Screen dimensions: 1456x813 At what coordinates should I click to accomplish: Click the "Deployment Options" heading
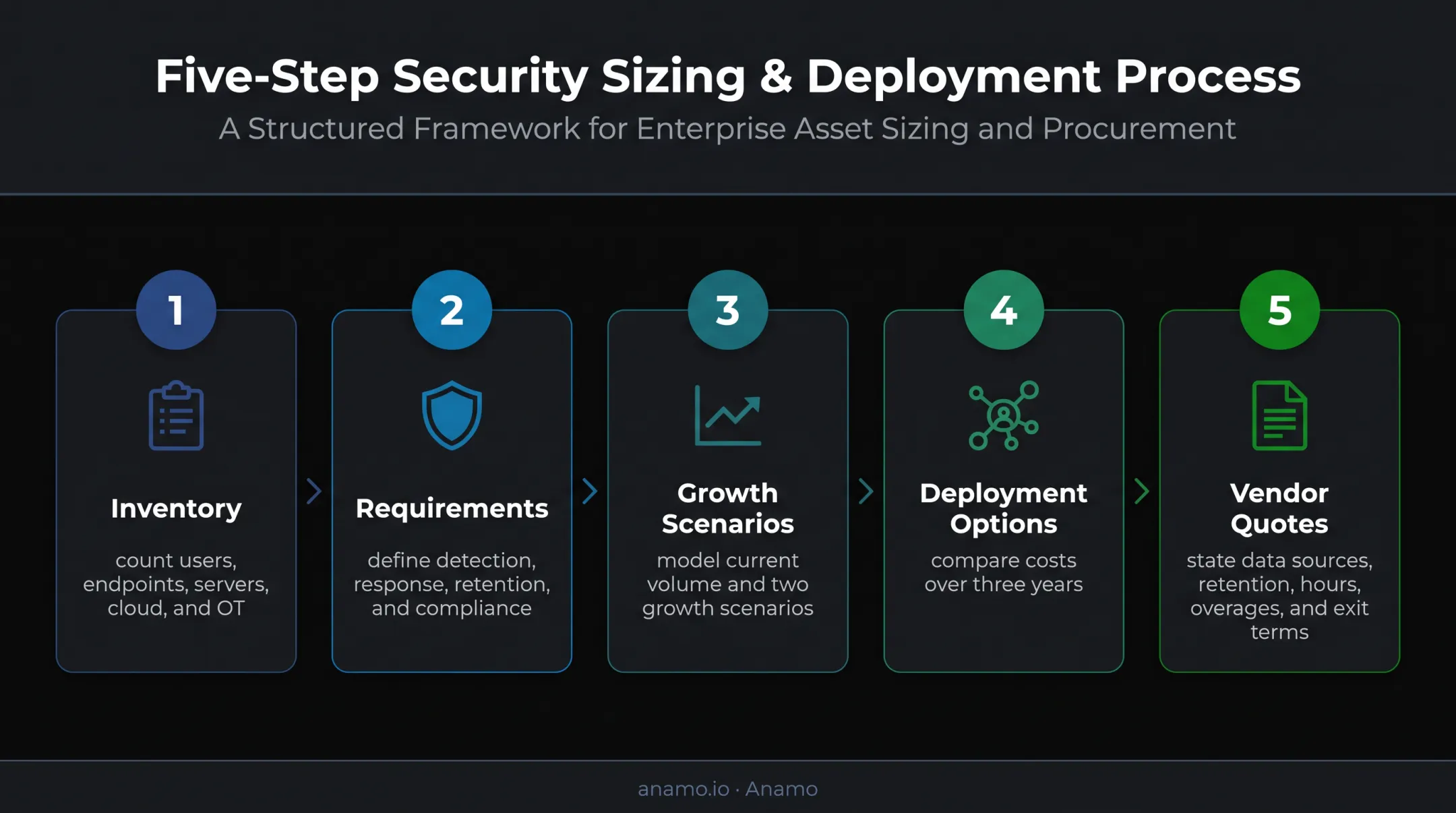pyautogui.click(x=1004, y=508)
